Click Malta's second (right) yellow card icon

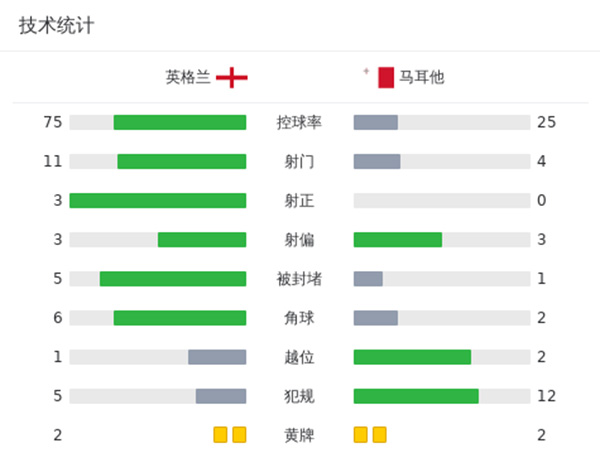click(380, 435)
